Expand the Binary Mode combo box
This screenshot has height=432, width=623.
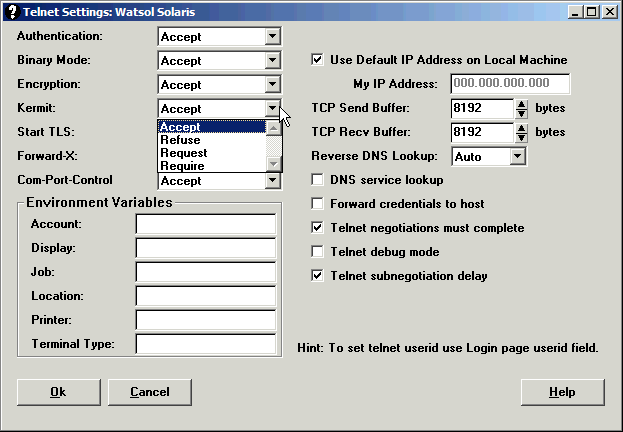coord(272,61)
